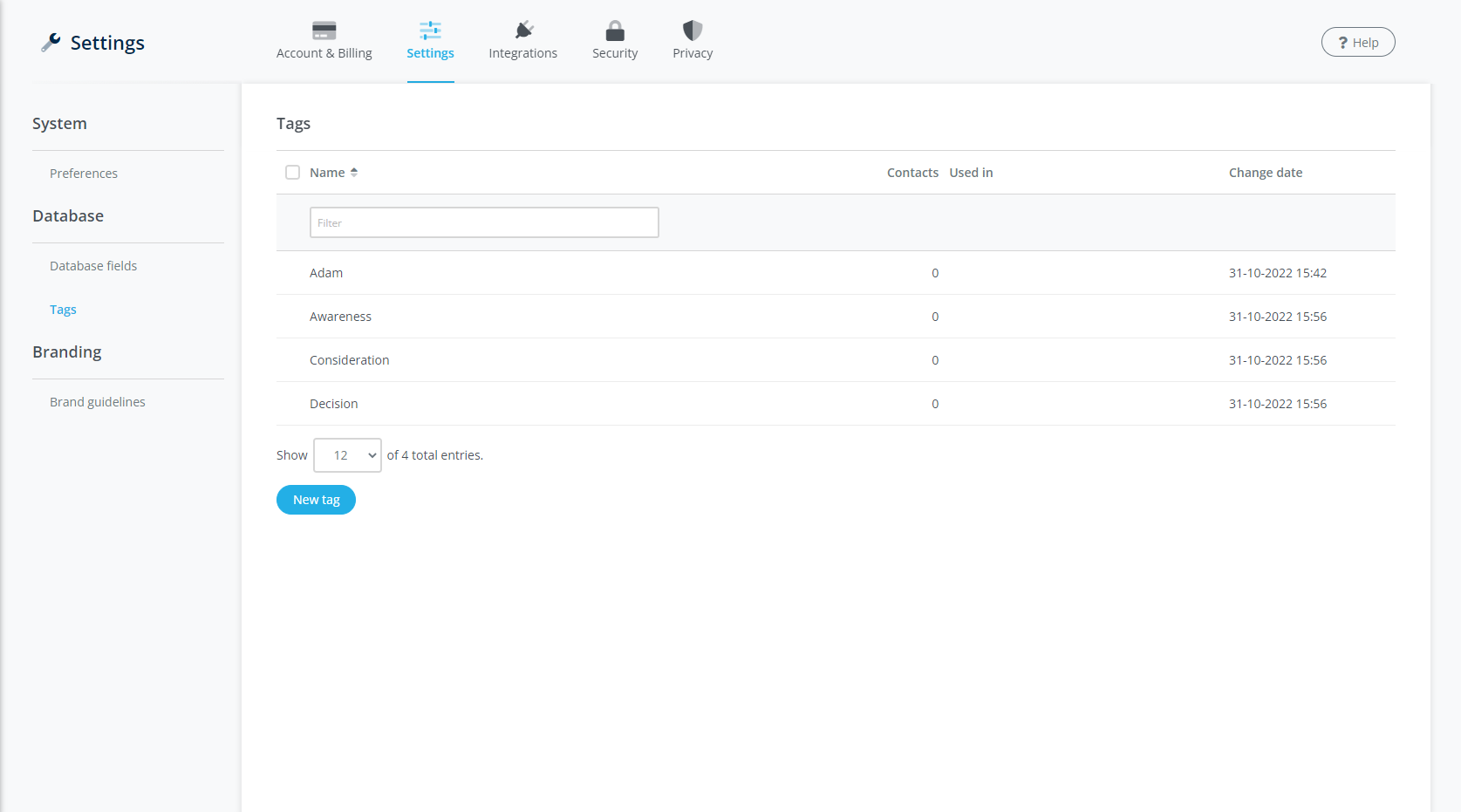Select Tags in the sidebar
1461x812 pixels.
pyautogui.click(x=63, y=310)
